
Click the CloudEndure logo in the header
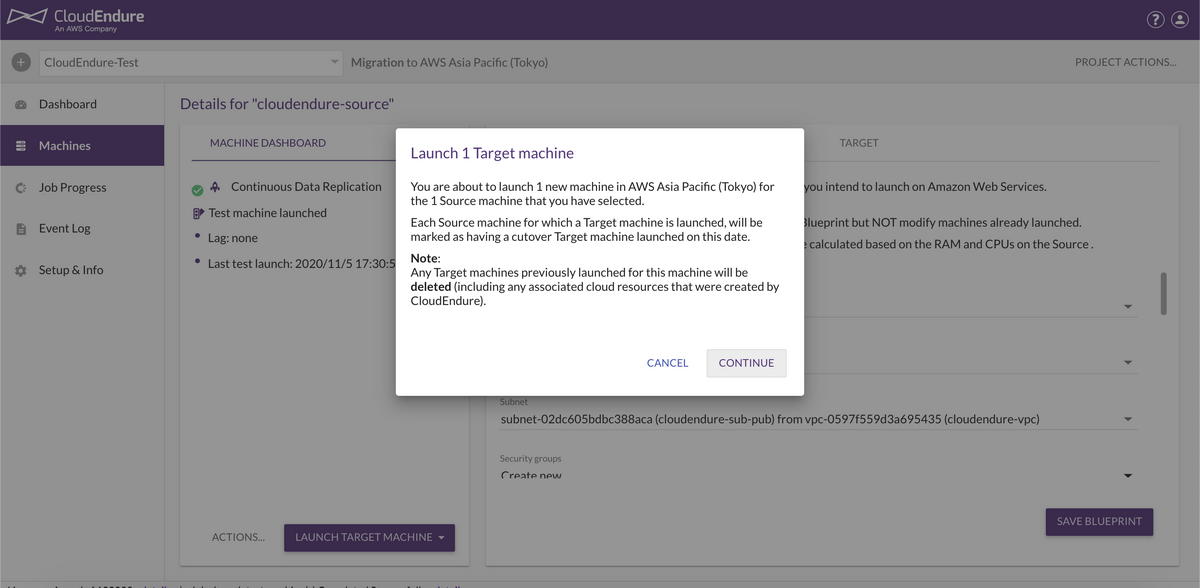tap(76, 19)
